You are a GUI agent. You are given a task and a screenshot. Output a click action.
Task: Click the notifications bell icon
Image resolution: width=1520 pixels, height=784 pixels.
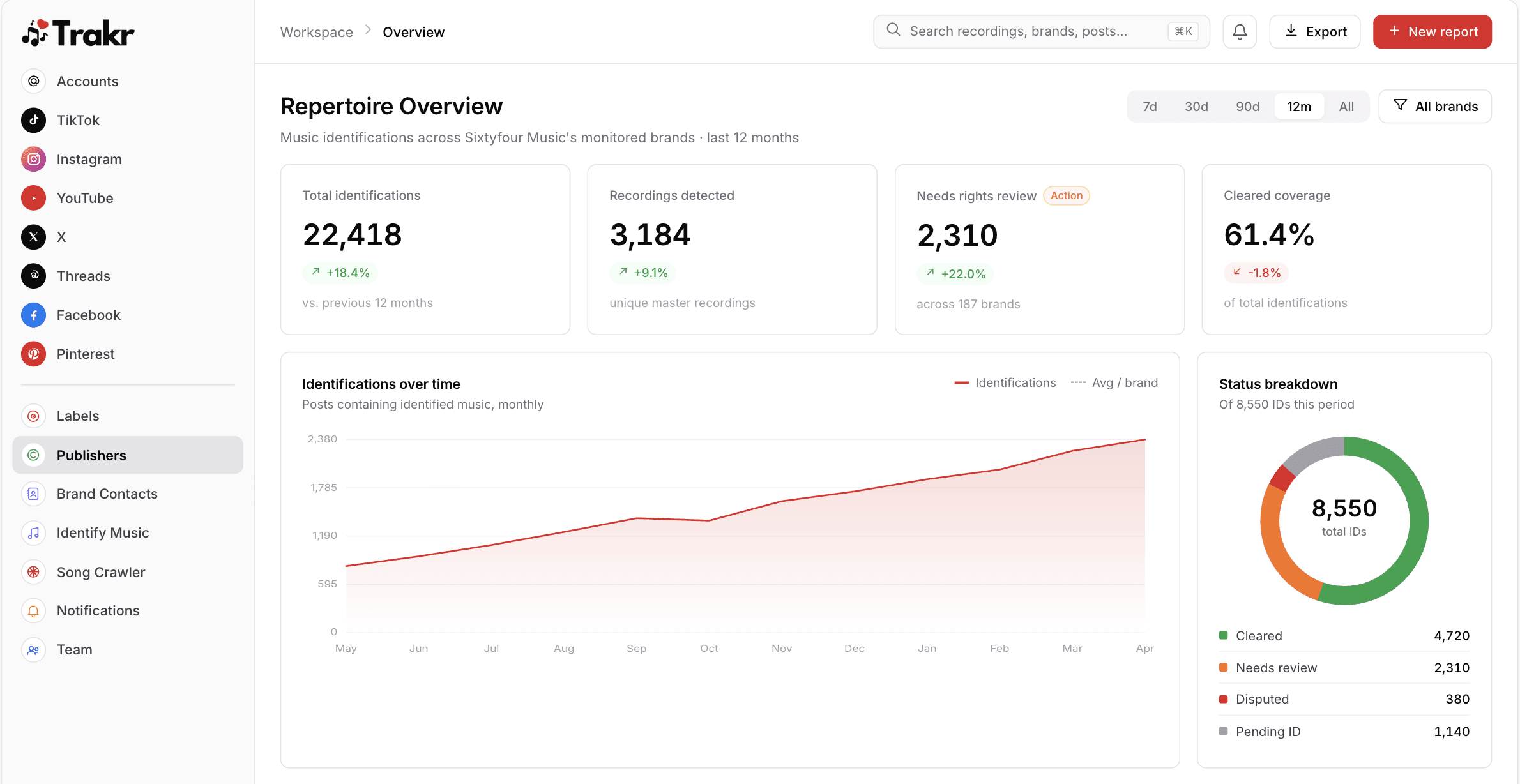pos(1239,31)
